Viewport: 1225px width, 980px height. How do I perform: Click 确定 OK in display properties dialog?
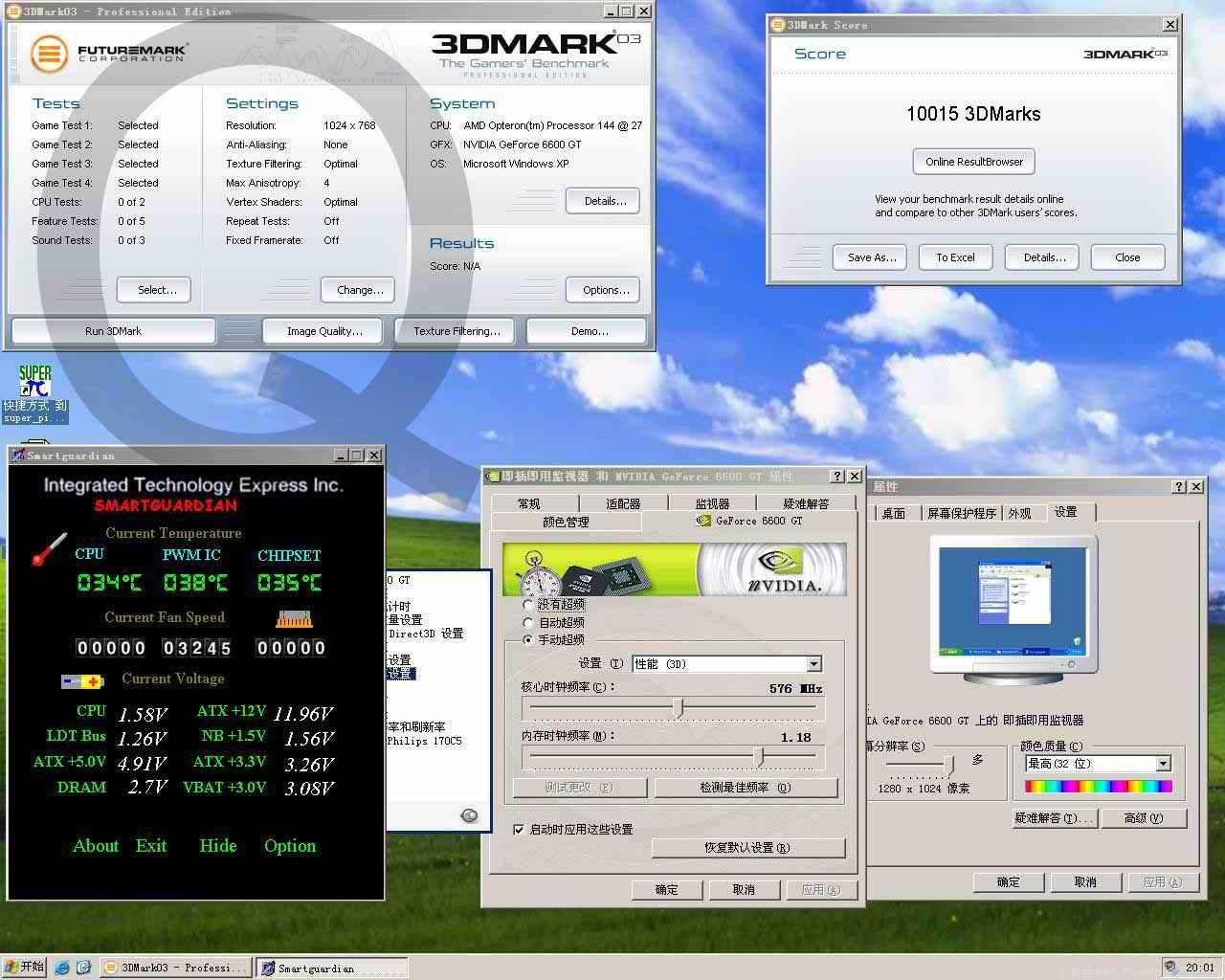tap(1009, 882)
